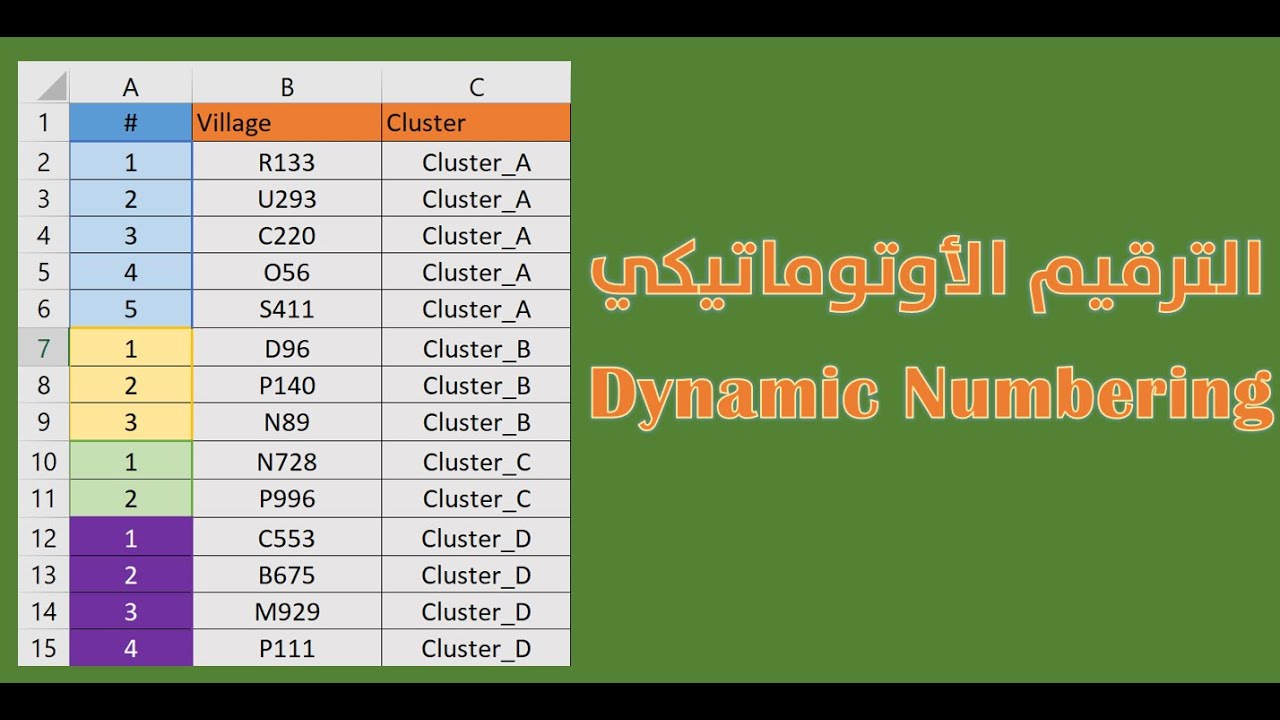The image size is (1280, 720).
Task: Select row 10 header
Action: (x=44, y=462)
